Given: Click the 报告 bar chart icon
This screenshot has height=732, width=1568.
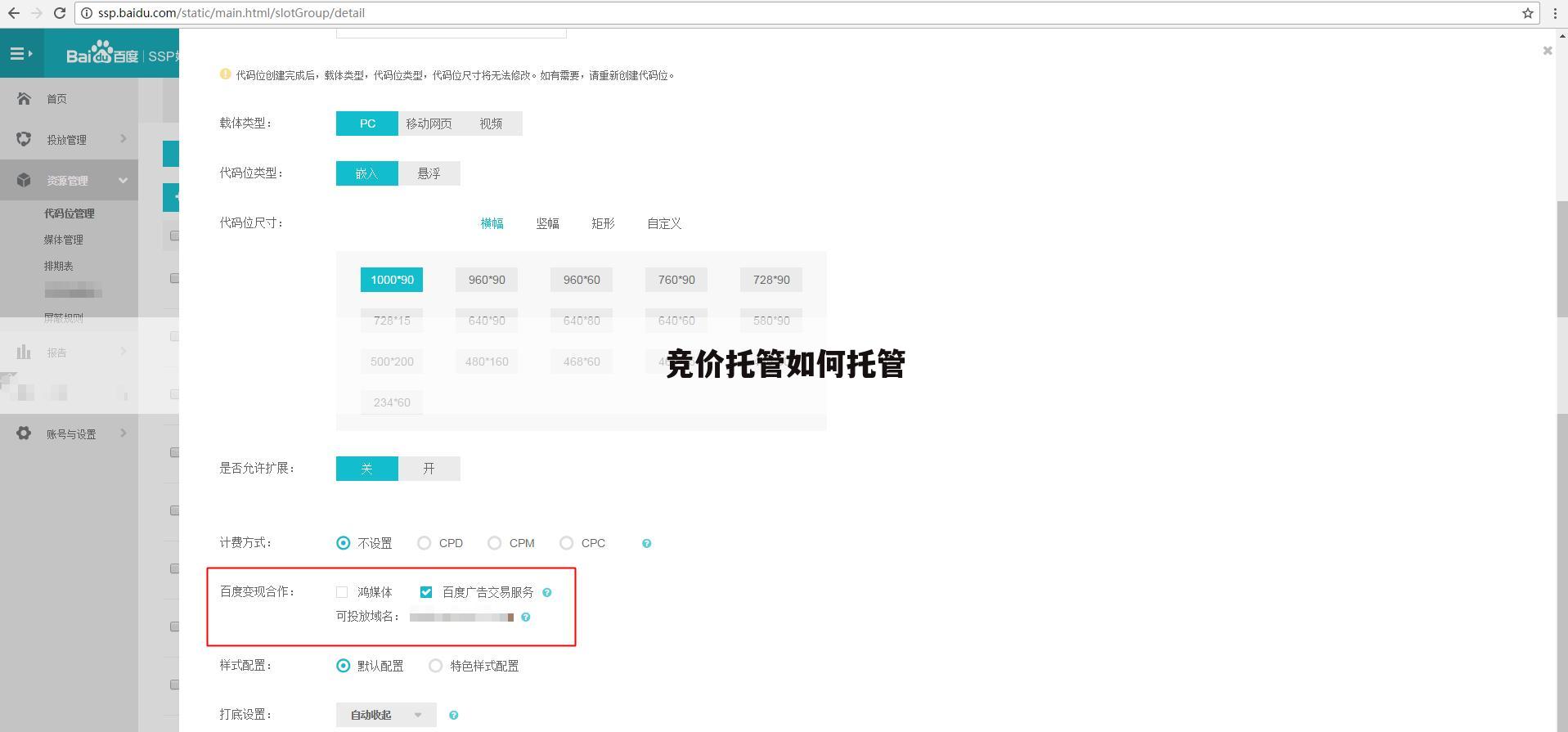Looking at the screenshot, I should tap(24, 353).
